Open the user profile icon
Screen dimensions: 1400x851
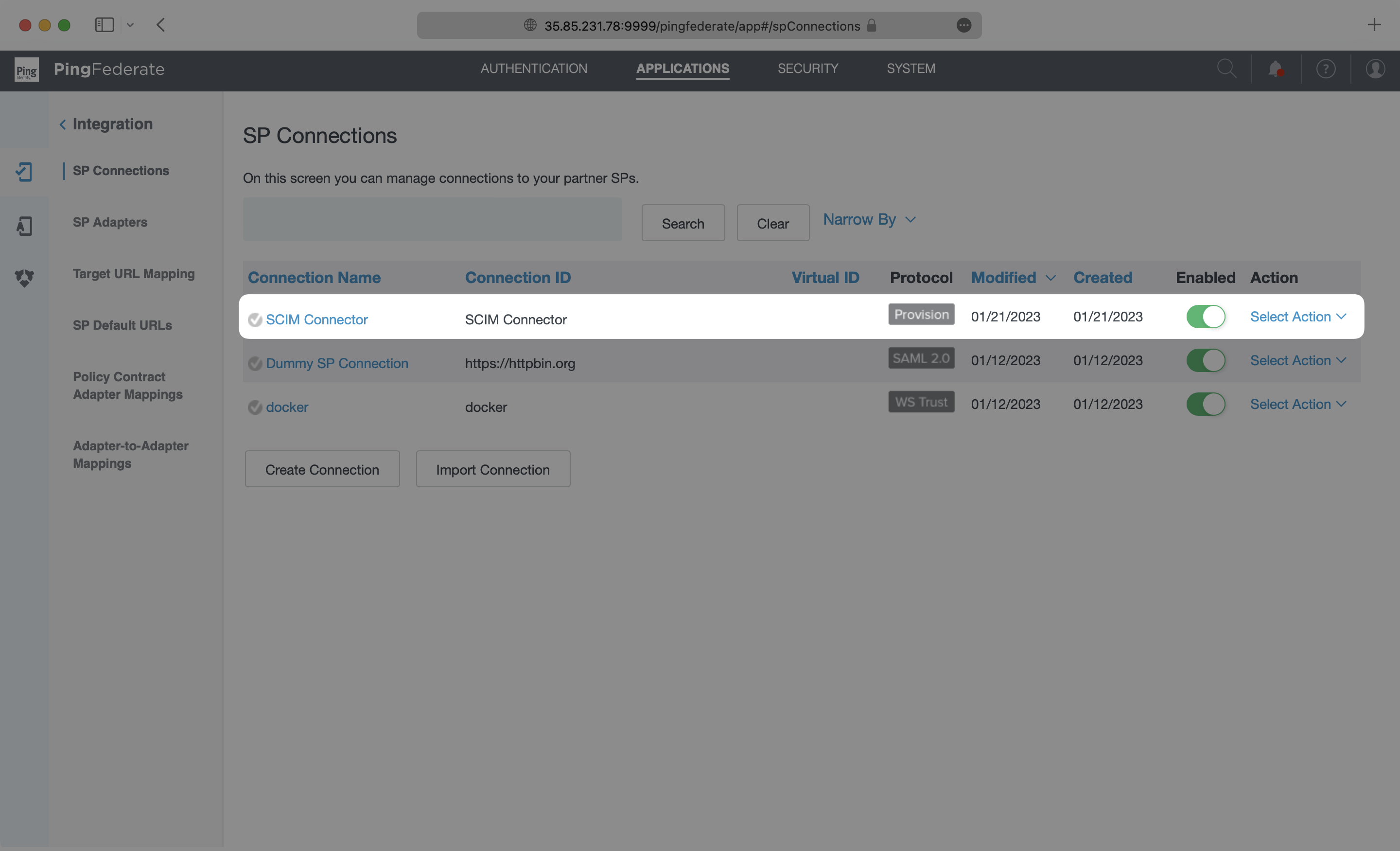[1376, 69]
